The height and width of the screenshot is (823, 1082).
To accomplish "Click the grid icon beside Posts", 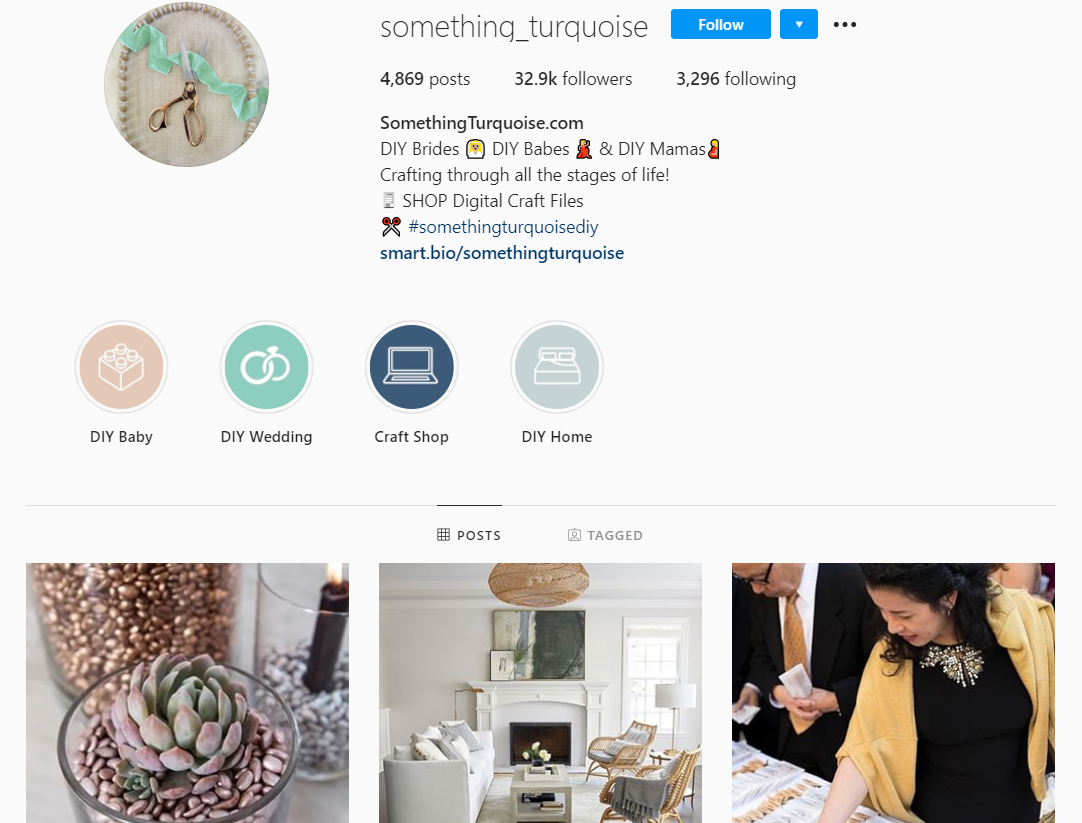I will click(444, 535).
